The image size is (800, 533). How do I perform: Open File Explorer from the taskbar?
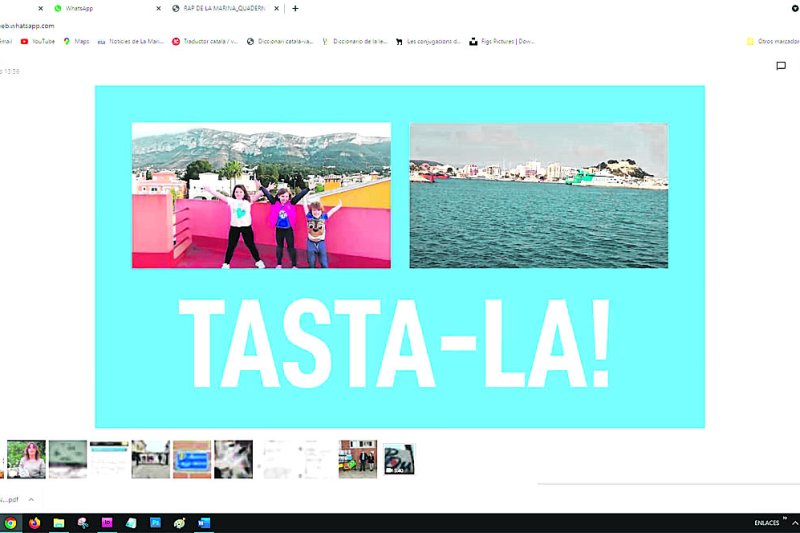pyautogui.click(x=59, y=522)
